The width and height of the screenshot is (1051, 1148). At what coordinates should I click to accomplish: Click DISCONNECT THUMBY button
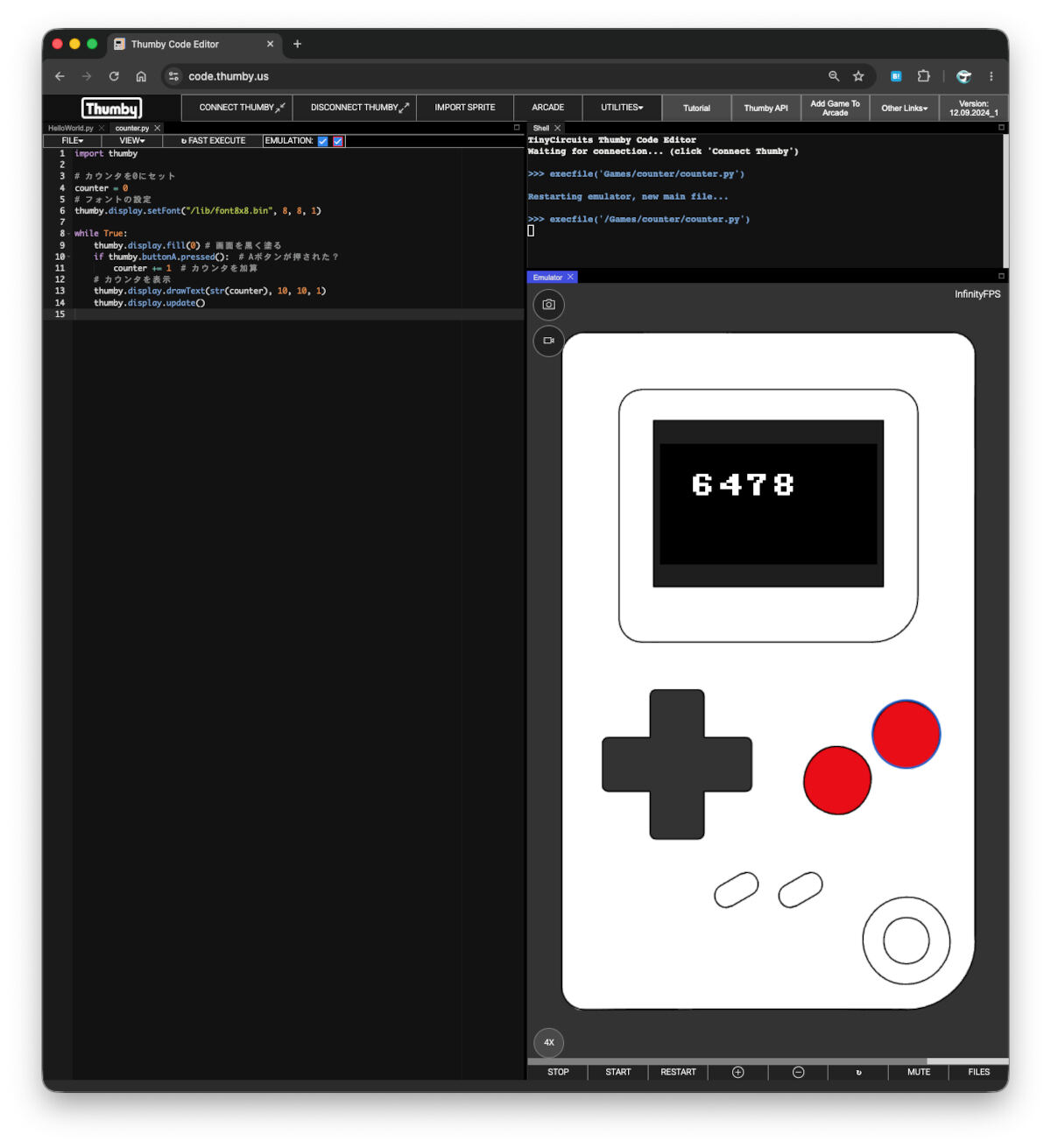click(x=355, y=108)
